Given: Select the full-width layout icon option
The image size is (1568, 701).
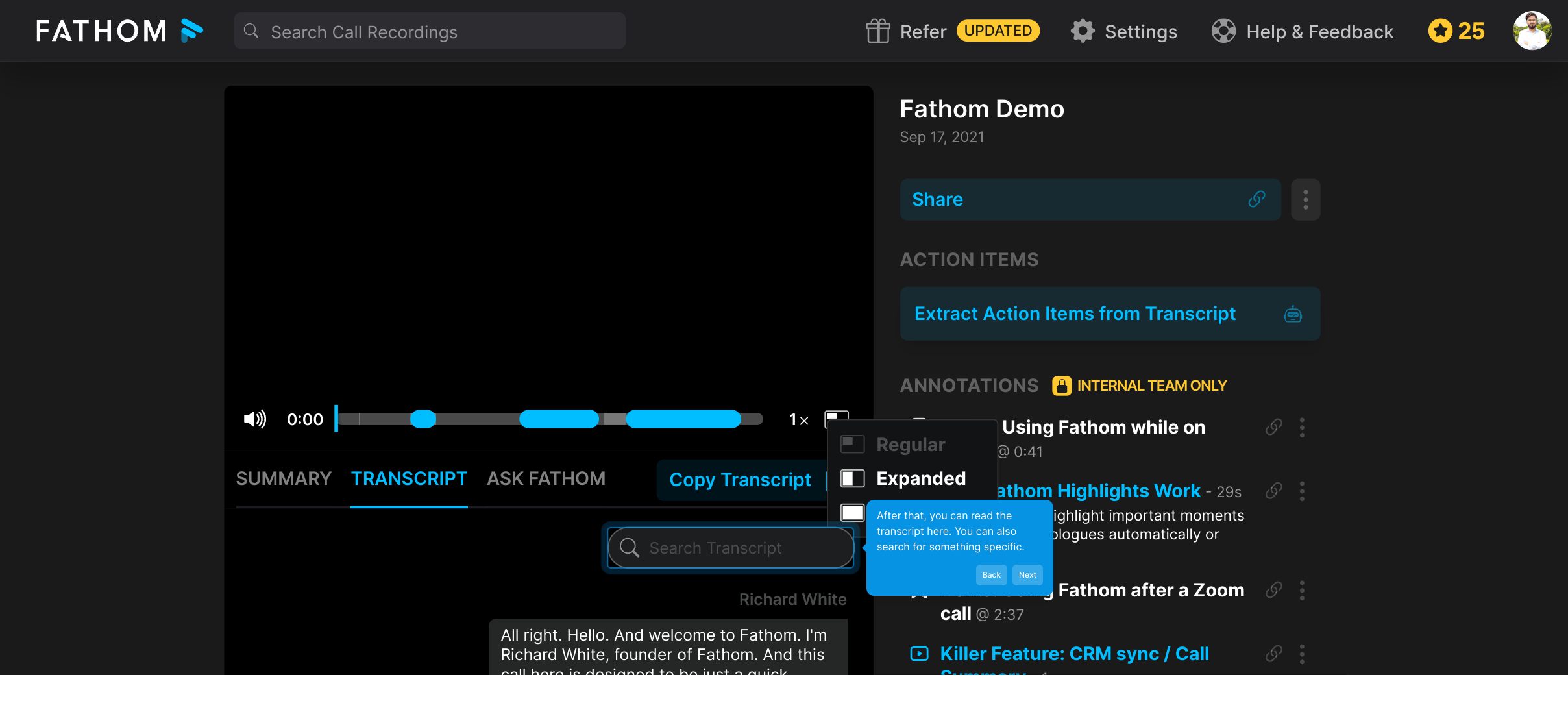Looking at the screenshot, I should (x=852, y=512).
